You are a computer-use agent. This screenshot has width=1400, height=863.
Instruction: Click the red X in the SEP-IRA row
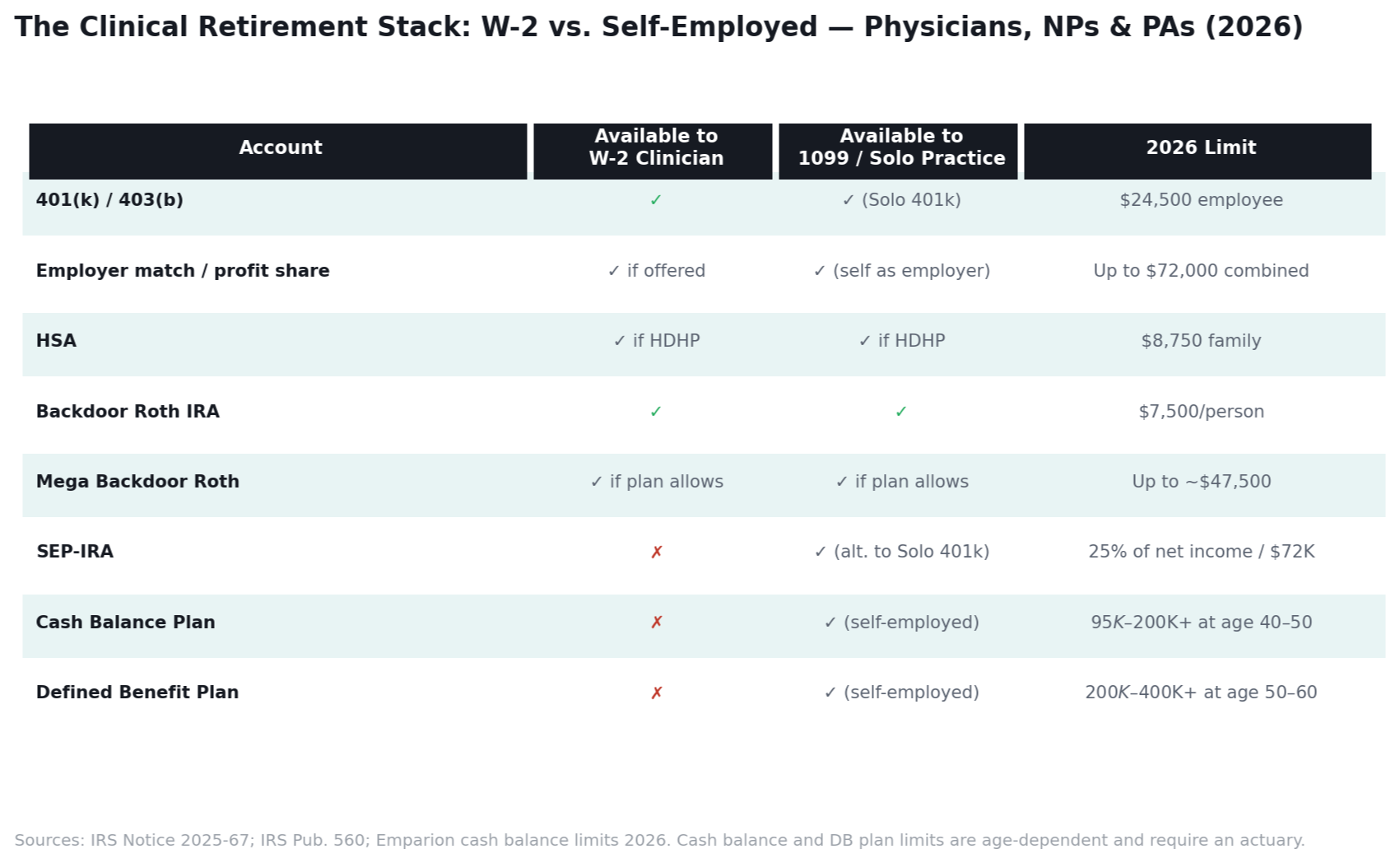click(x=656, y=553)
